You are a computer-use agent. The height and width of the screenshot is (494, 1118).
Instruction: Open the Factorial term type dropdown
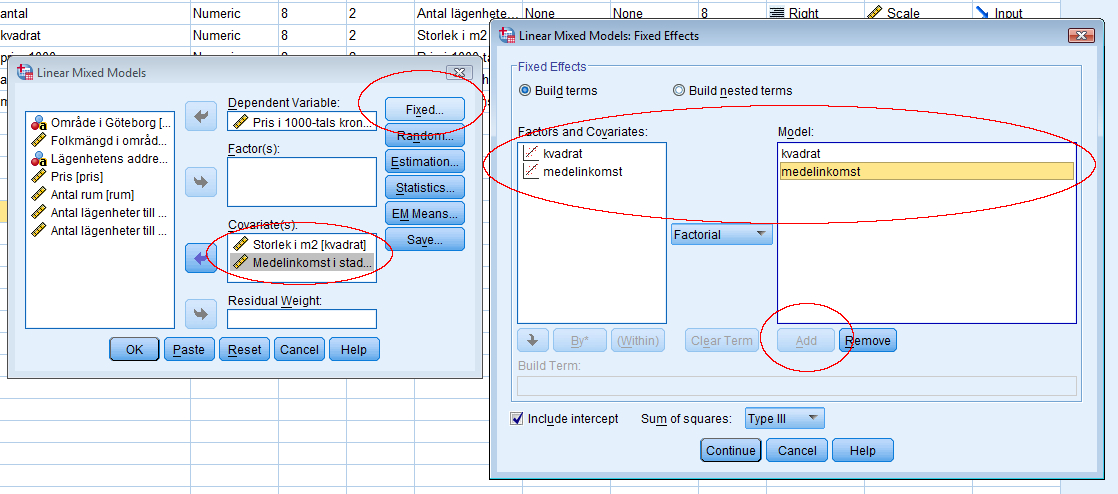[721, 235]
